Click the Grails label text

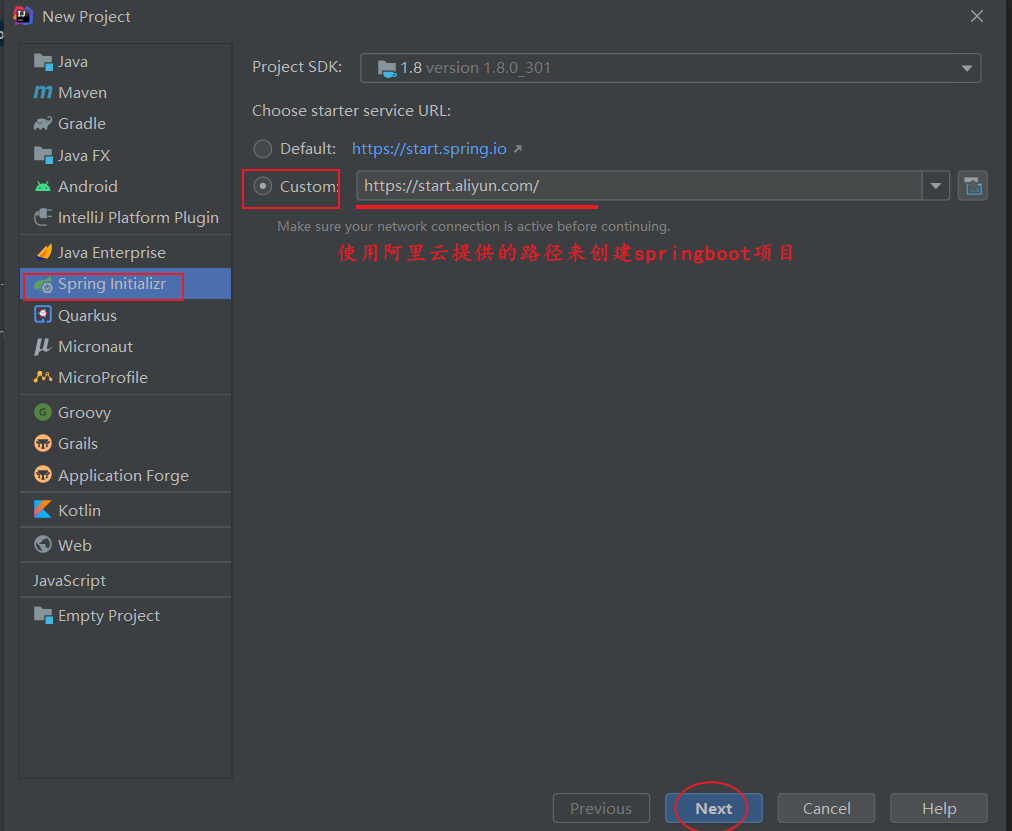tap(78, 443)
